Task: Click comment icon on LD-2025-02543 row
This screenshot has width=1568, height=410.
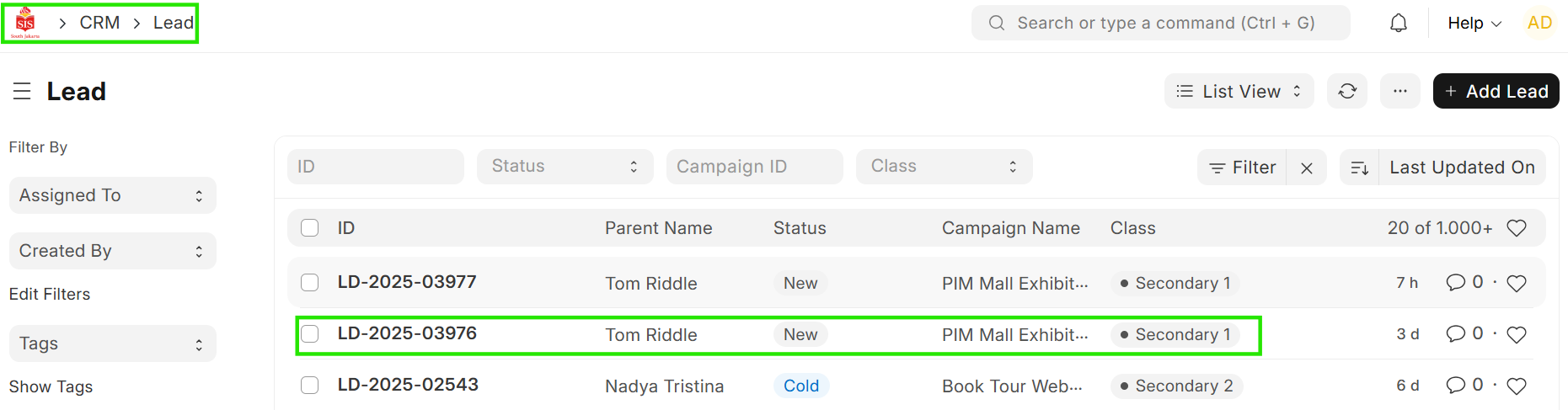Action: coord(1455,385)
